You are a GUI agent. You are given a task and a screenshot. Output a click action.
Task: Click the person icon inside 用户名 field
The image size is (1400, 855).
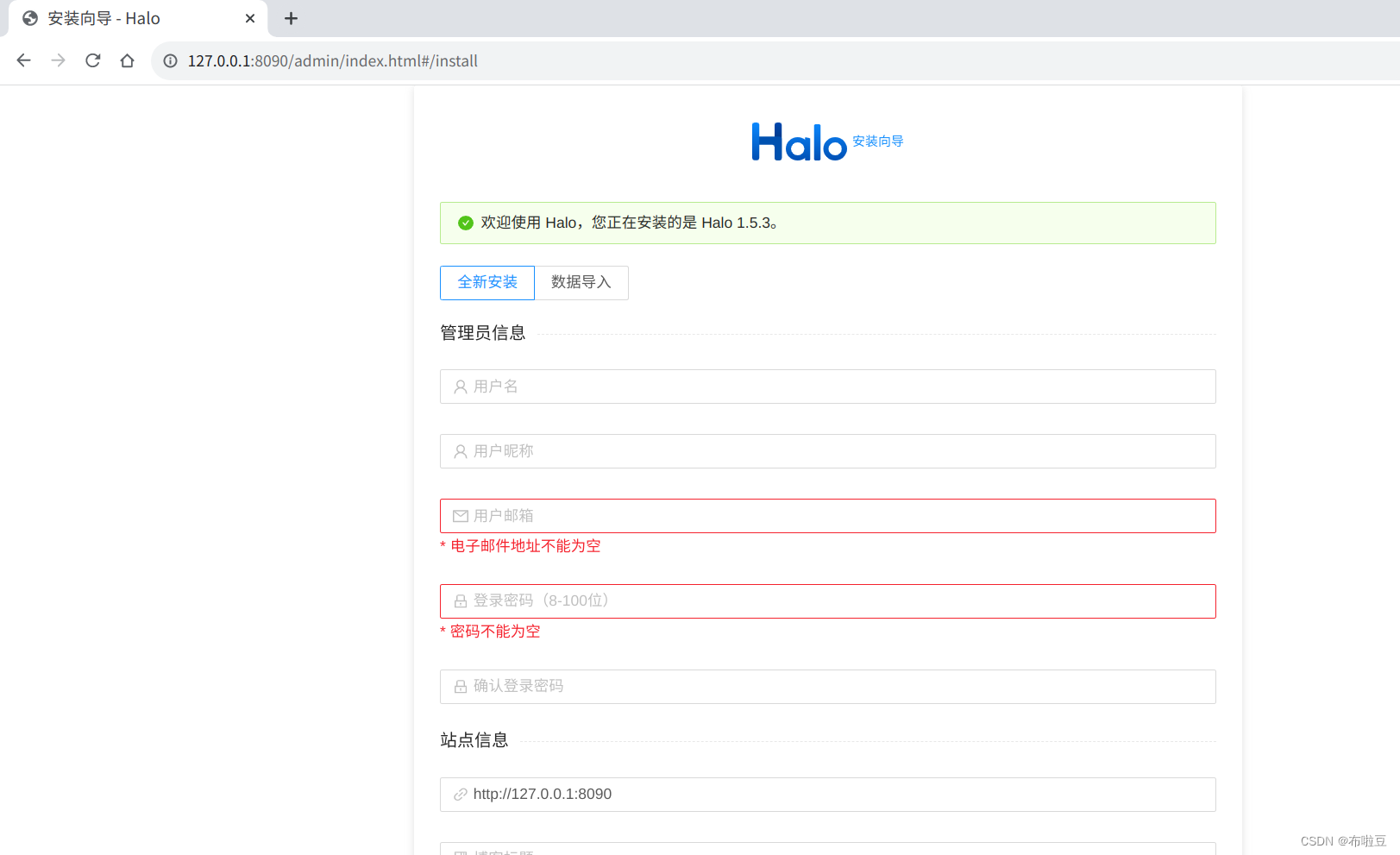point(460,387)
